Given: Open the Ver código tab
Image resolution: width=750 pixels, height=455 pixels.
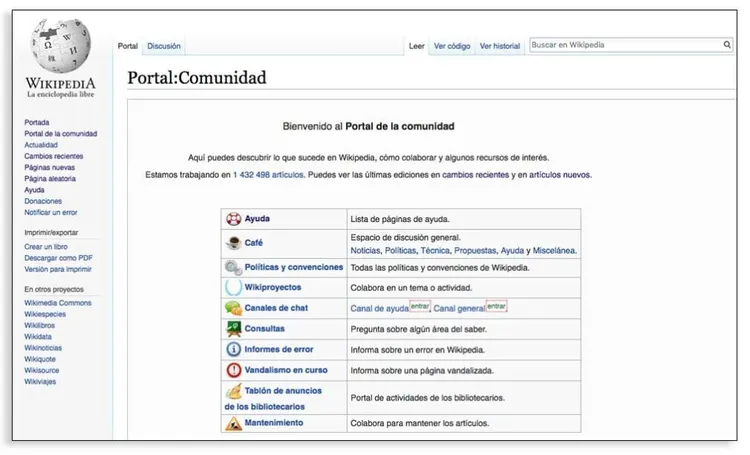Looking at the screenshot, I should [452, 46].
